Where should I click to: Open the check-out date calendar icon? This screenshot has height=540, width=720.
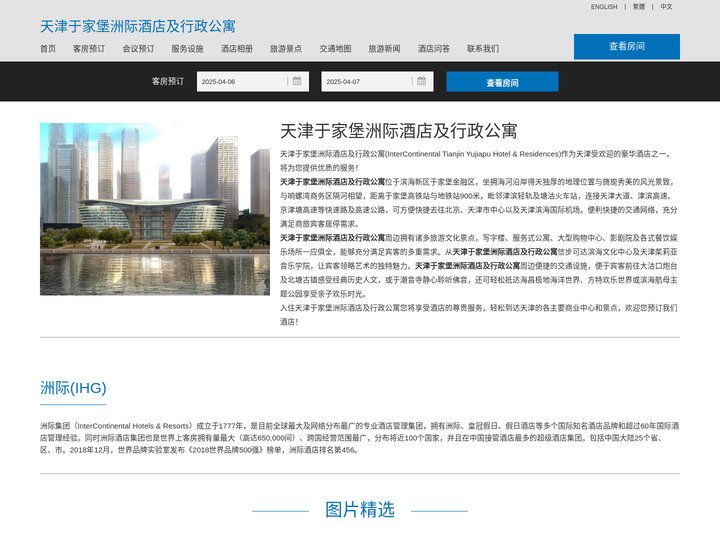click(422, 81)
